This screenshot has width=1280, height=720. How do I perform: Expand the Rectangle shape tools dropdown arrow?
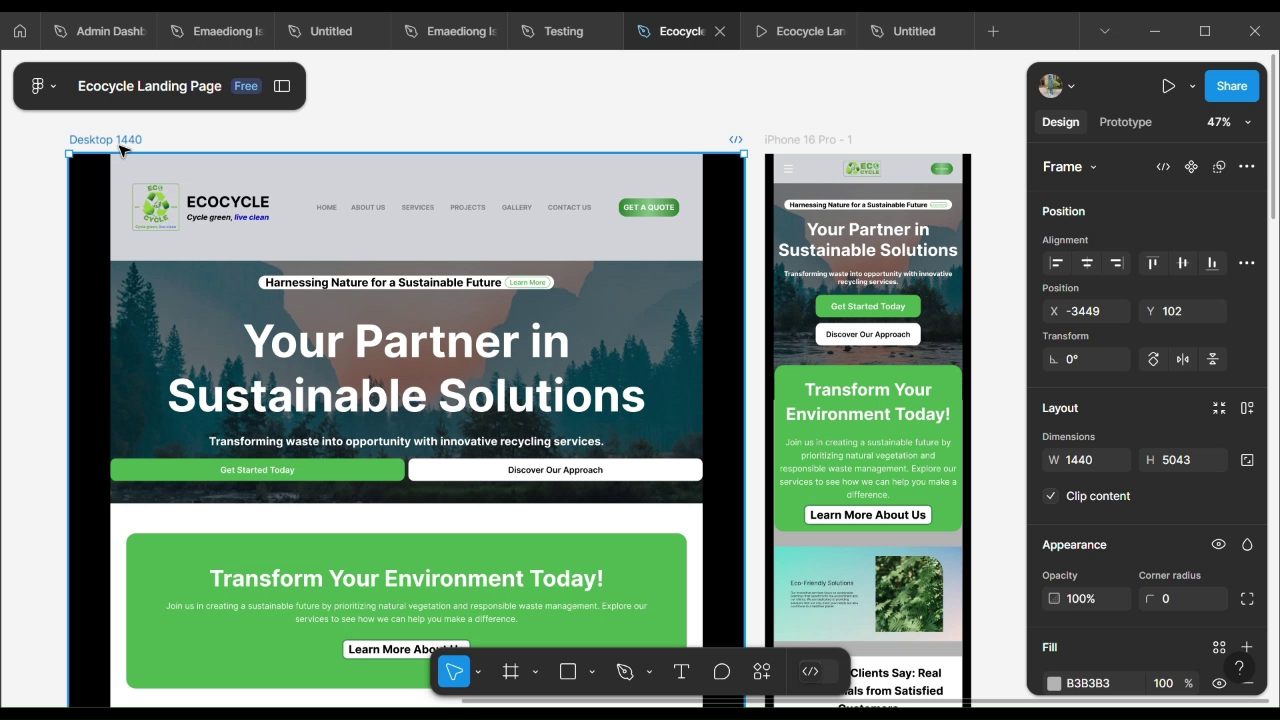click(592, 672)
